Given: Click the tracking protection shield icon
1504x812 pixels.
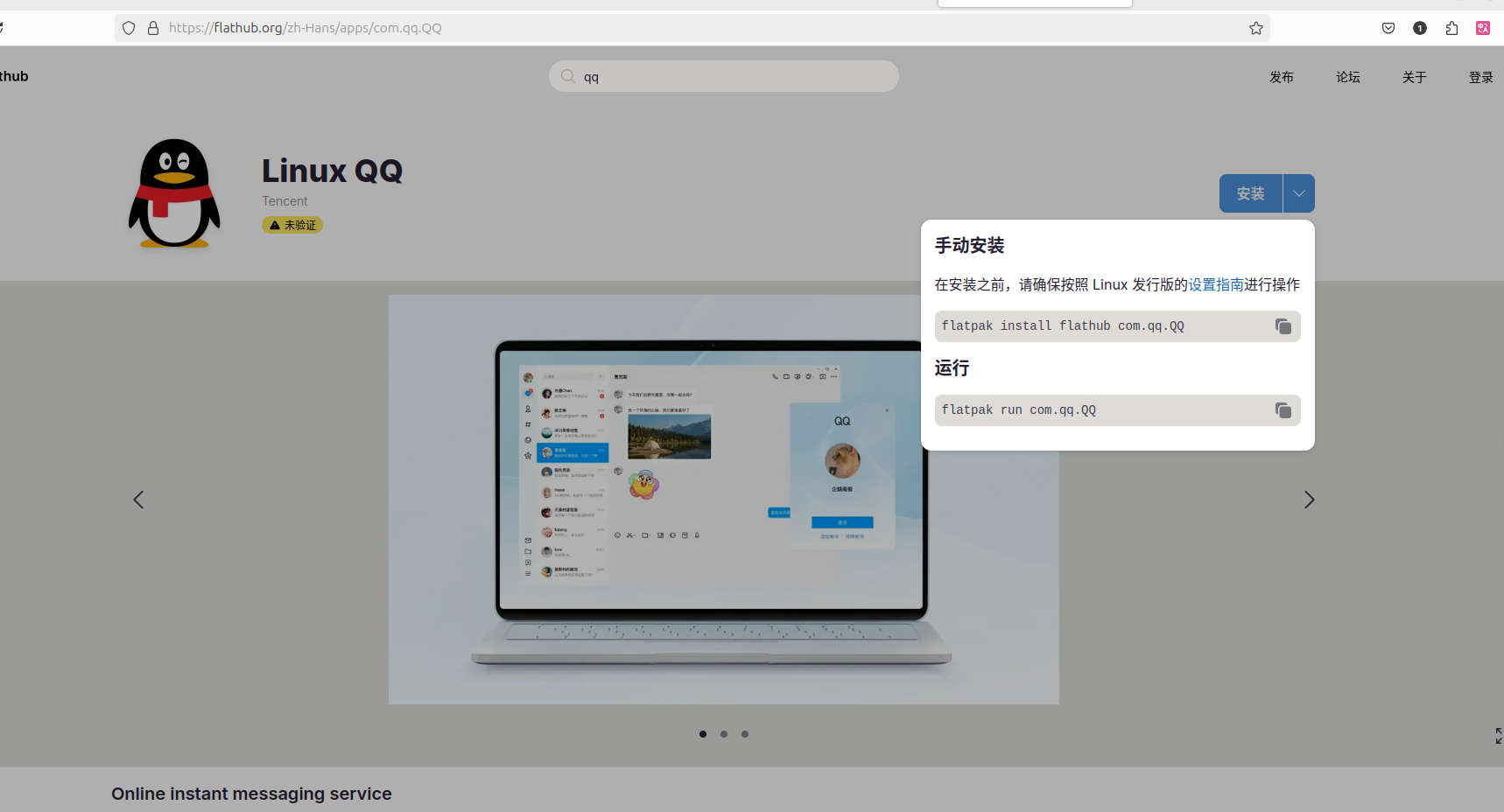Looking at the screenshot, I should click(x=129, y=28).
